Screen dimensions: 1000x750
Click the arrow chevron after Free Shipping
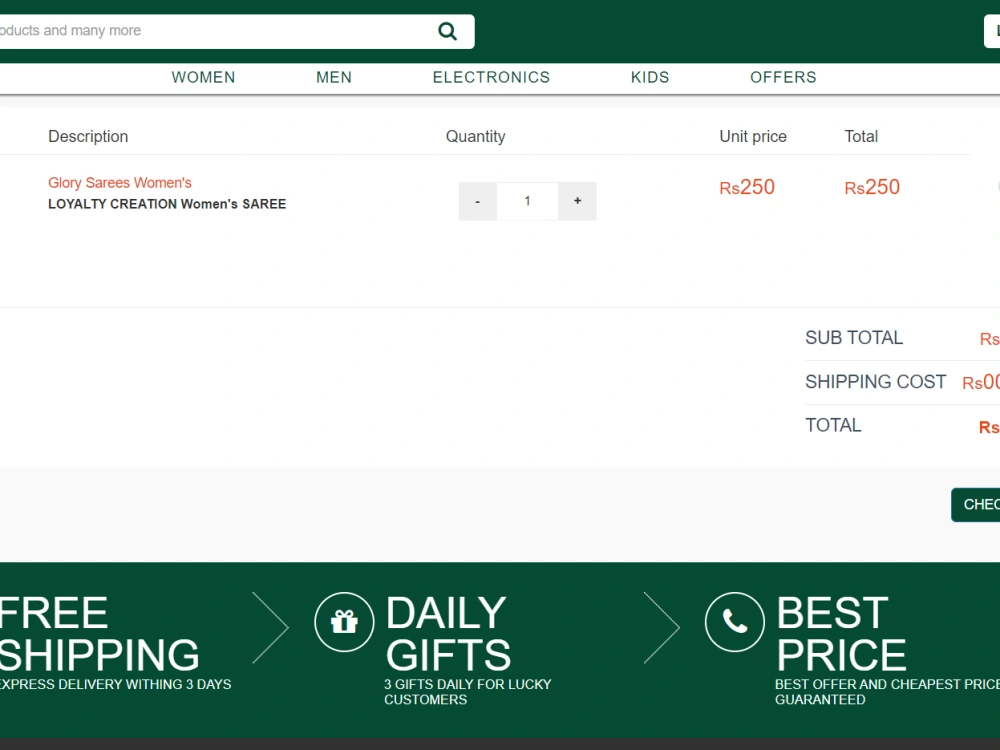270,628
